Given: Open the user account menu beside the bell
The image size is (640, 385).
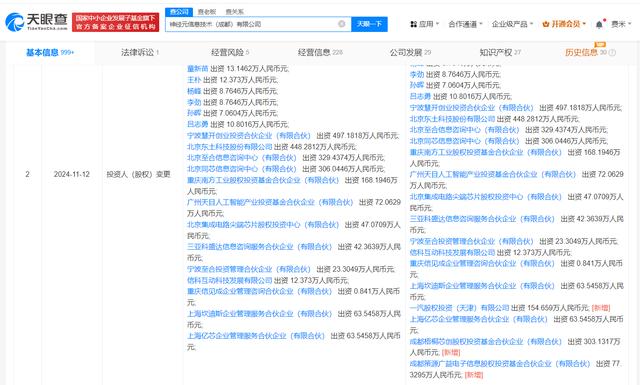Looking at the screenshot, I should pyautogui.click(x=621, y=24).
